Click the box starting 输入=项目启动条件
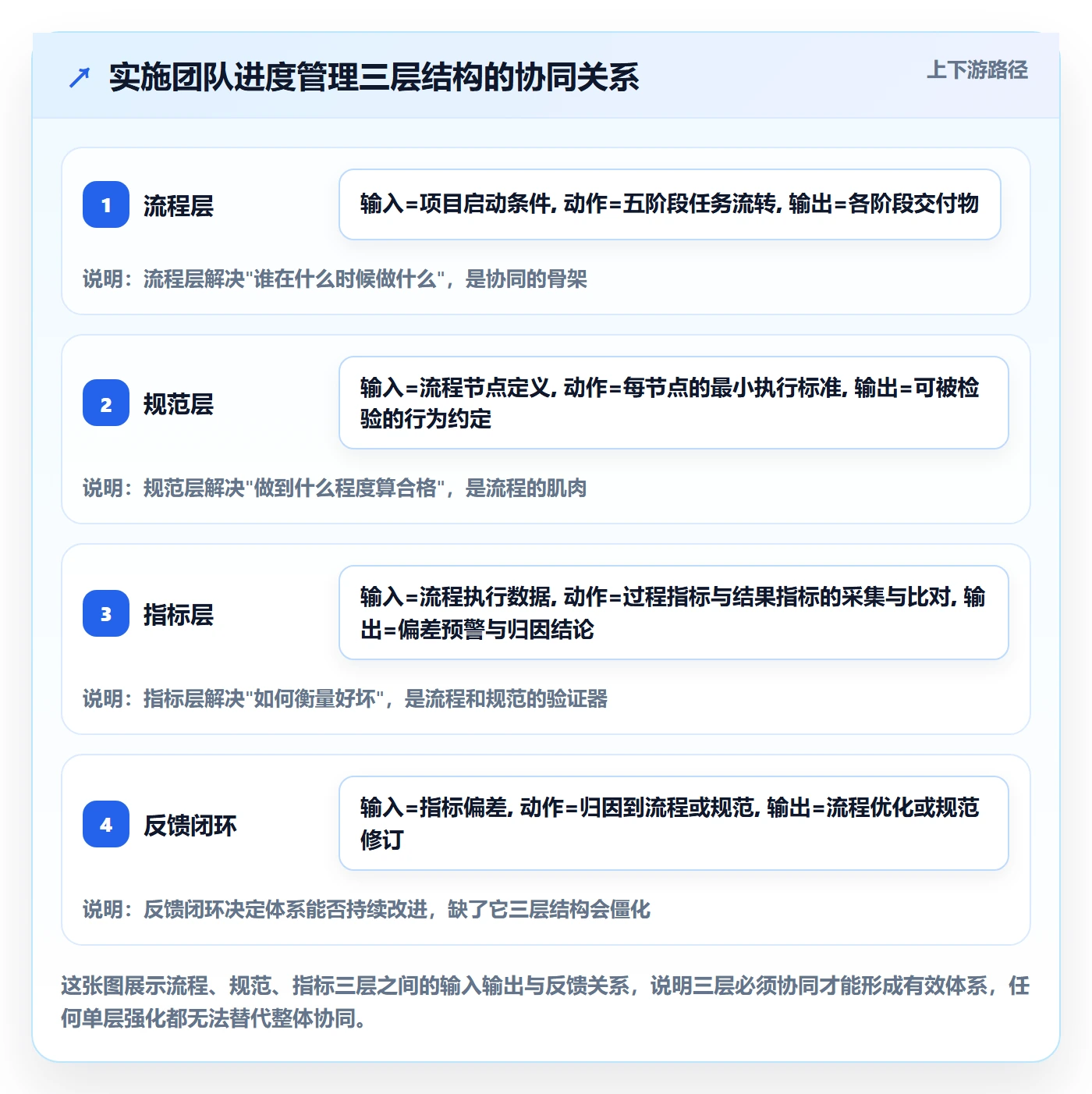This screenshot has height=1094, width=1092. click(670, 204)
